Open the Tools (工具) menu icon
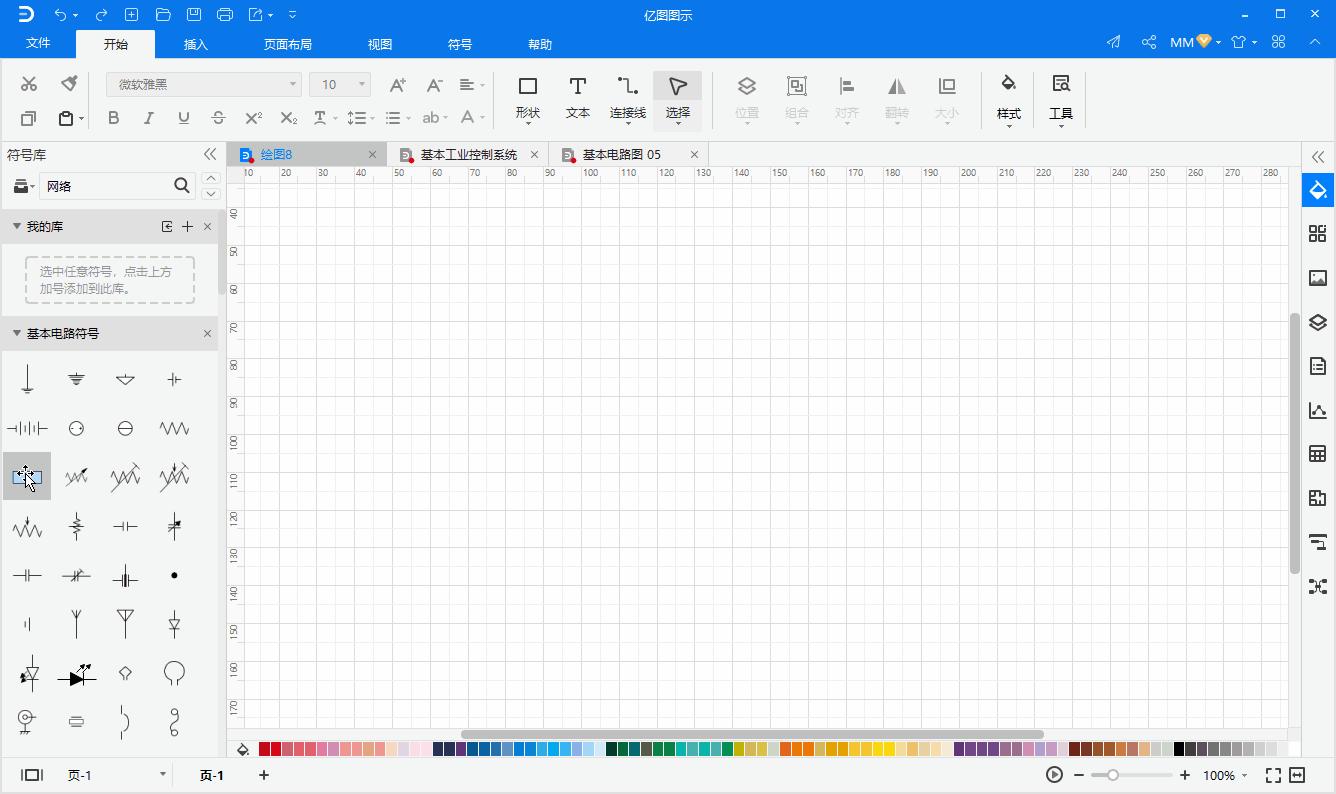This screenshot has width=1336, height=794. [1061, 99]
